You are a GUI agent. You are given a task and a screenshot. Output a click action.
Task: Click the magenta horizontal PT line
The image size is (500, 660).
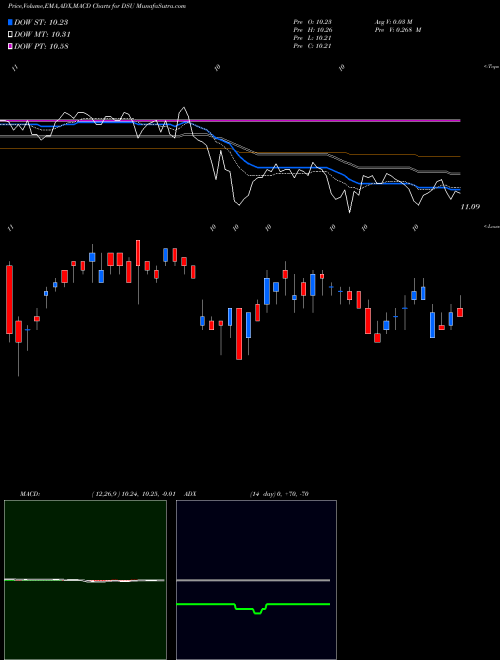230,120
